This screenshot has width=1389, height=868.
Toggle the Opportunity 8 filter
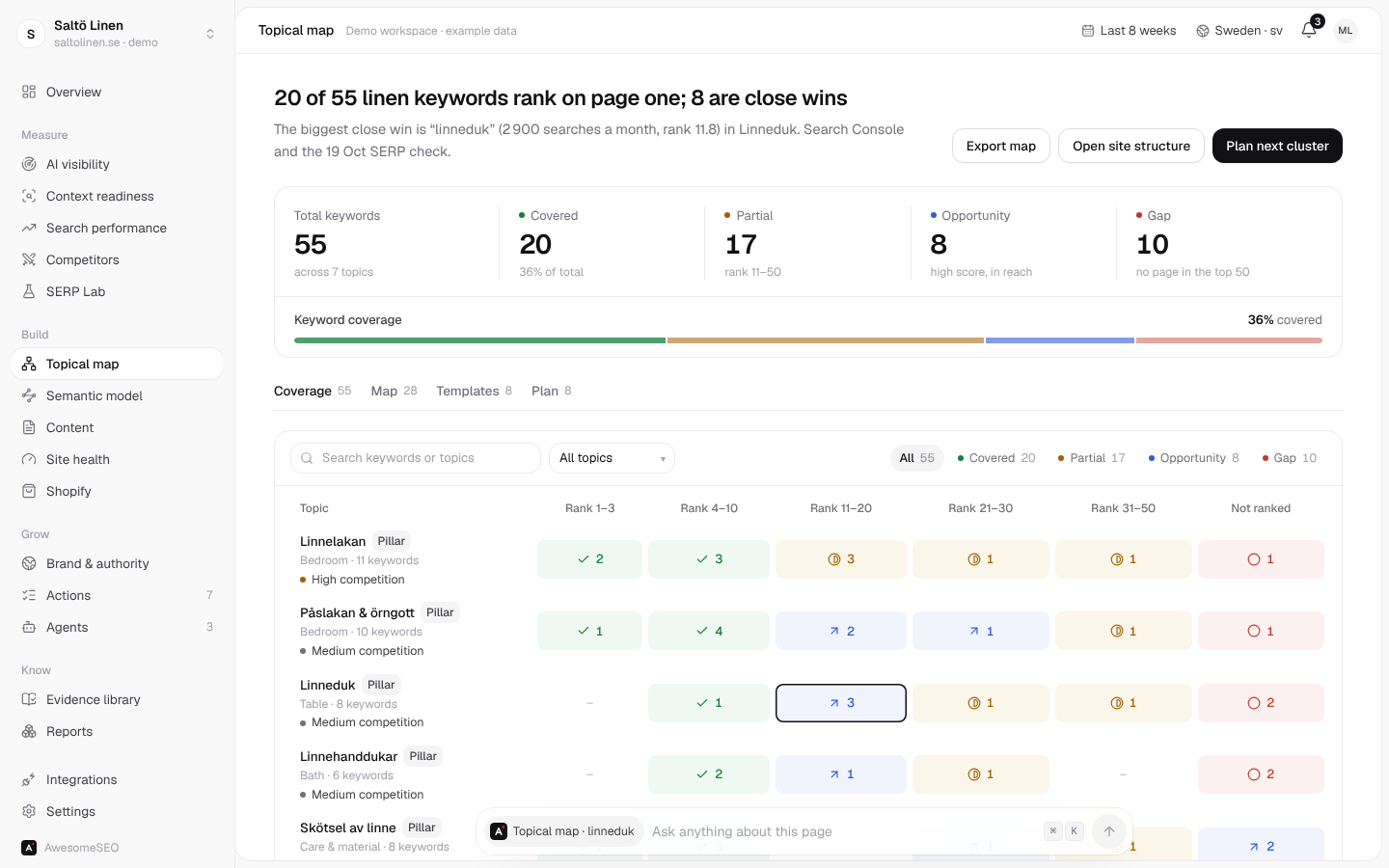[x=1194, y=458]
